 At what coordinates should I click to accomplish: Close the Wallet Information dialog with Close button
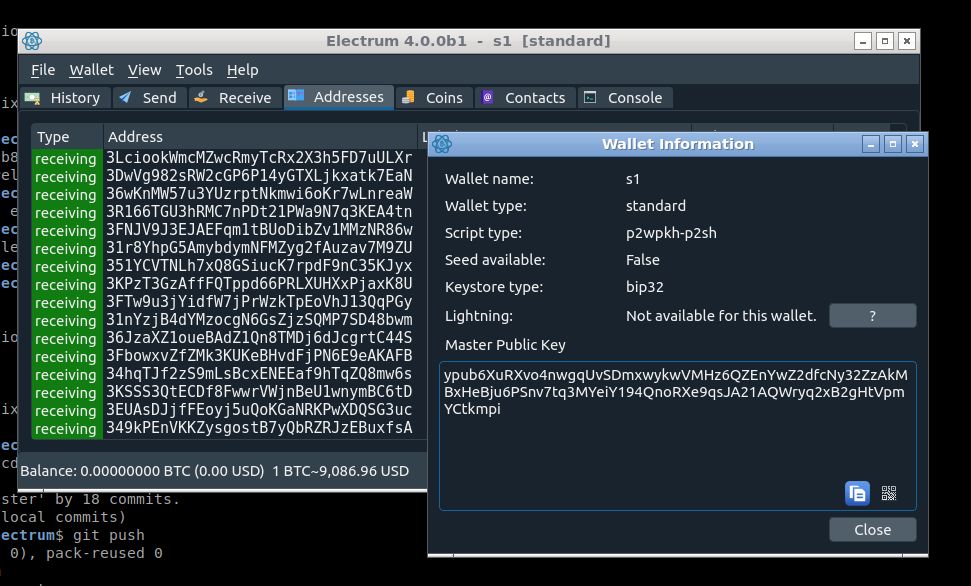point(873,530)
